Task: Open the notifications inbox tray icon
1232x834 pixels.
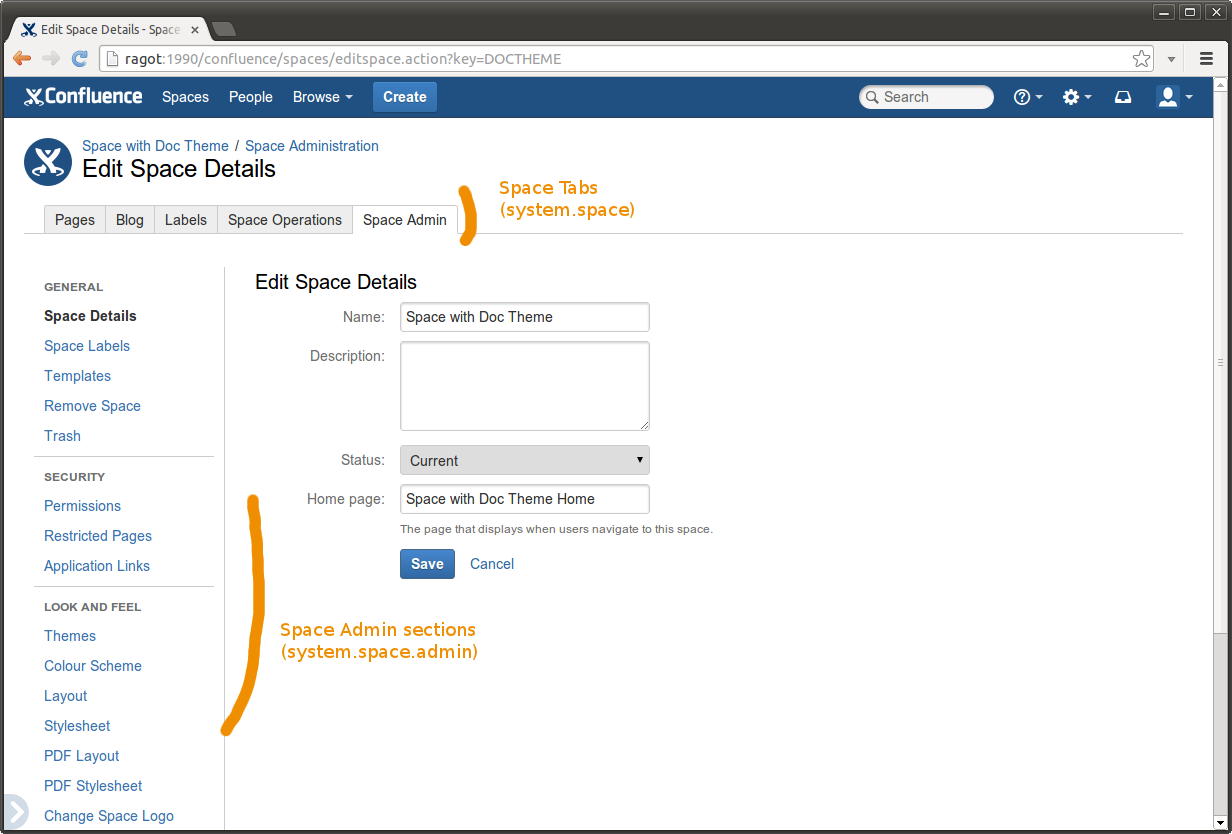Action: point(1123,97)
